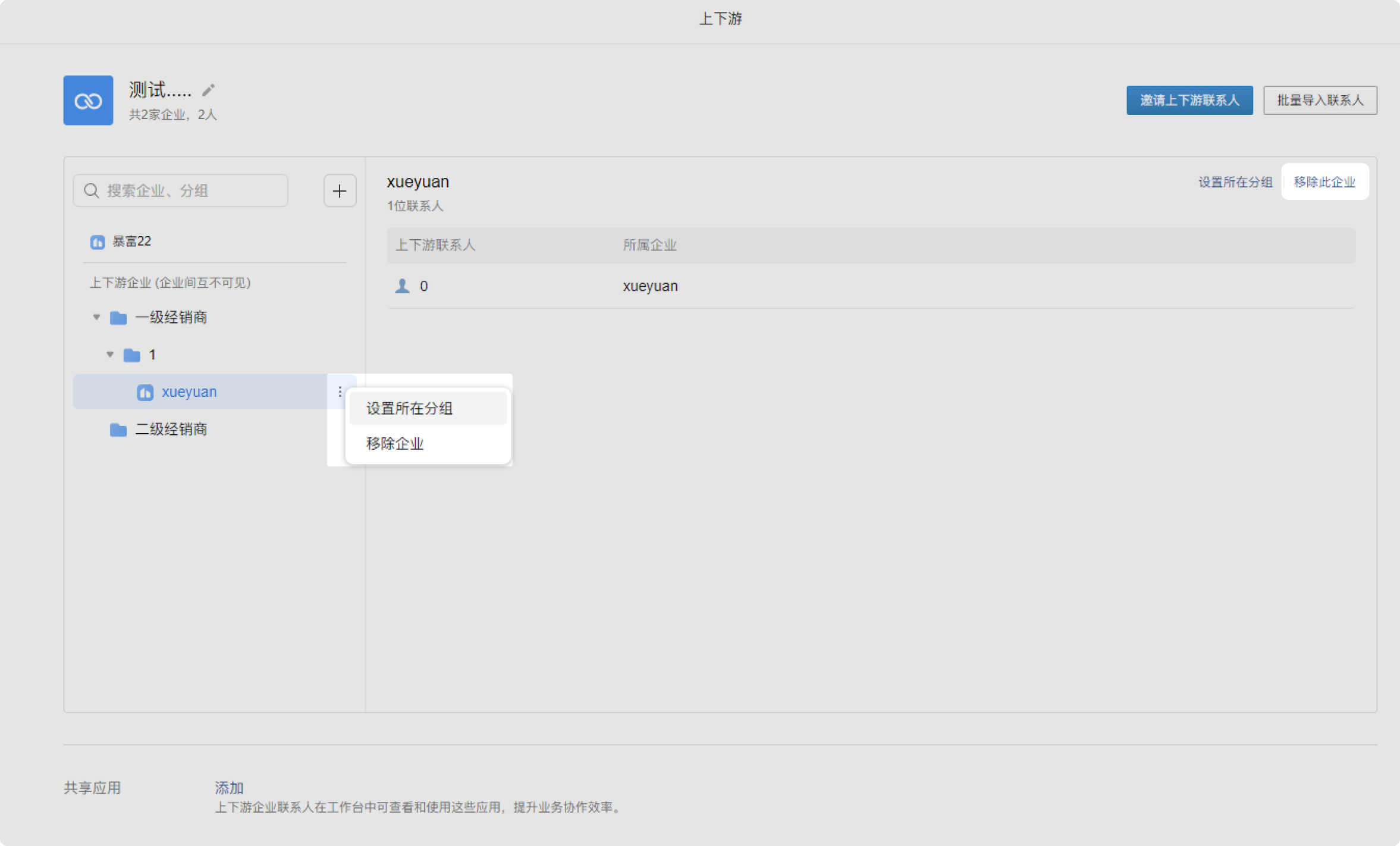This screenshot has width=1400, height=846.
Task: Open the three-dot menu beside xueyuan
Action: tap(340, 391)
